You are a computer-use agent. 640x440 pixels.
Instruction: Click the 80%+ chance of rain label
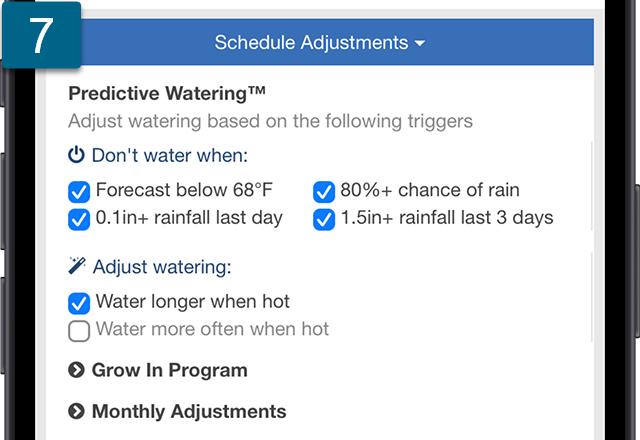(430, 190)
